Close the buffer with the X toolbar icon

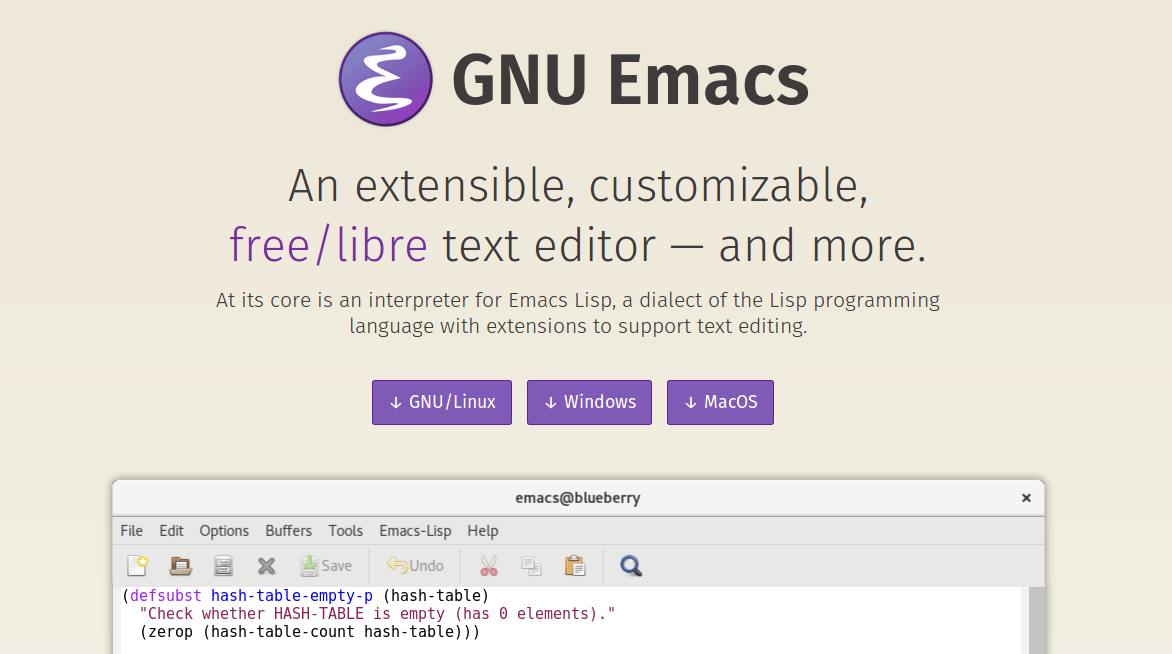(x=266, y=566)
